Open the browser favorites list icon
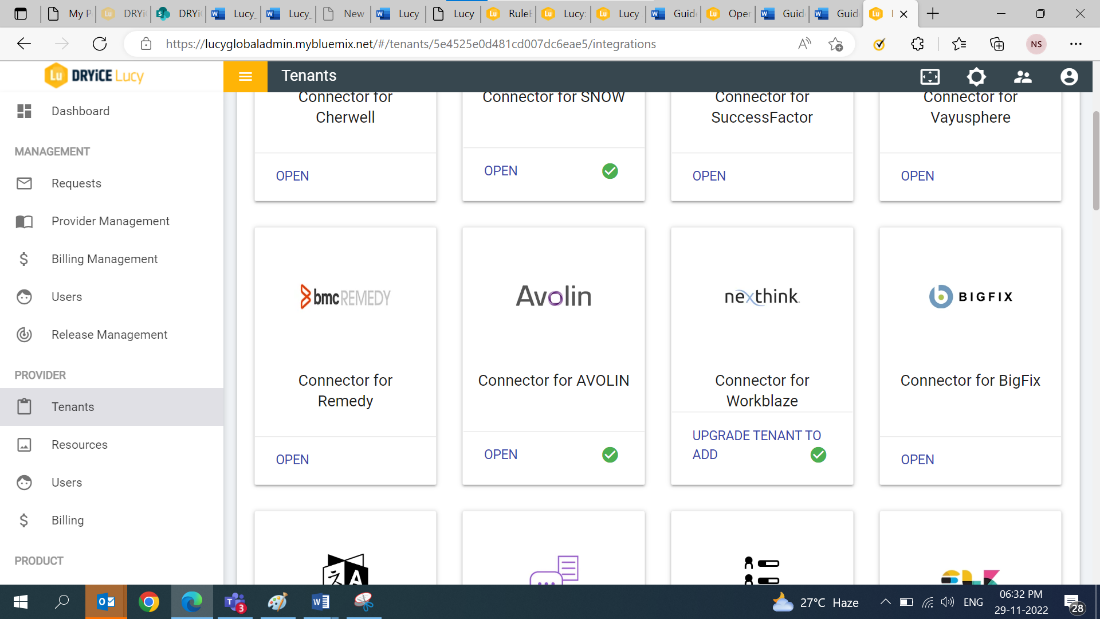 (958, 44)
